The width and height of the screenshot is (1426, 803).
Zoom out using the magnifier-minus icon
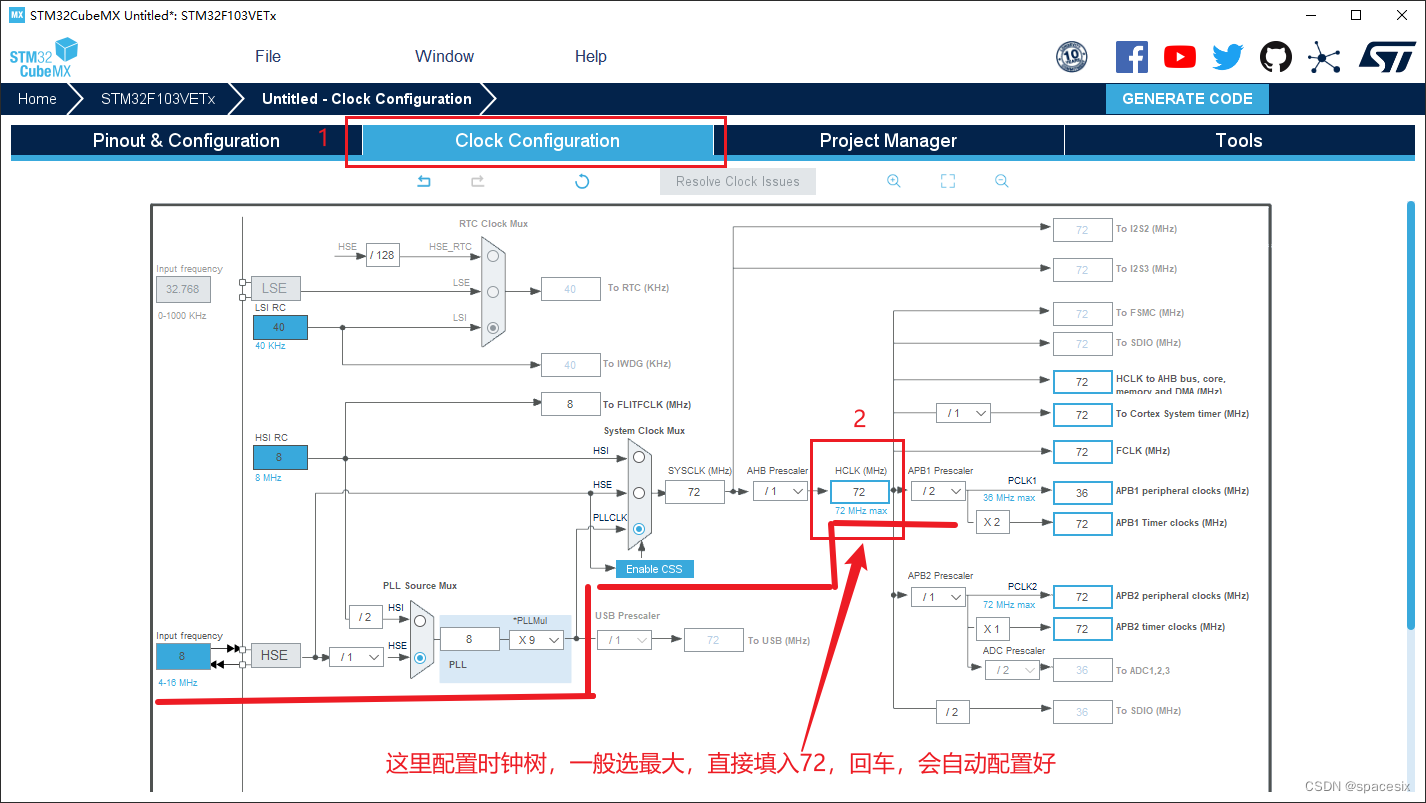[1001, 181]
